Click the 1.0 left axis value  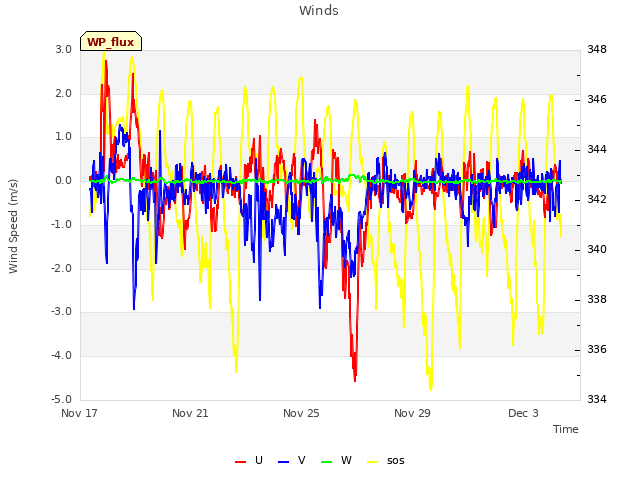point(64,137)
